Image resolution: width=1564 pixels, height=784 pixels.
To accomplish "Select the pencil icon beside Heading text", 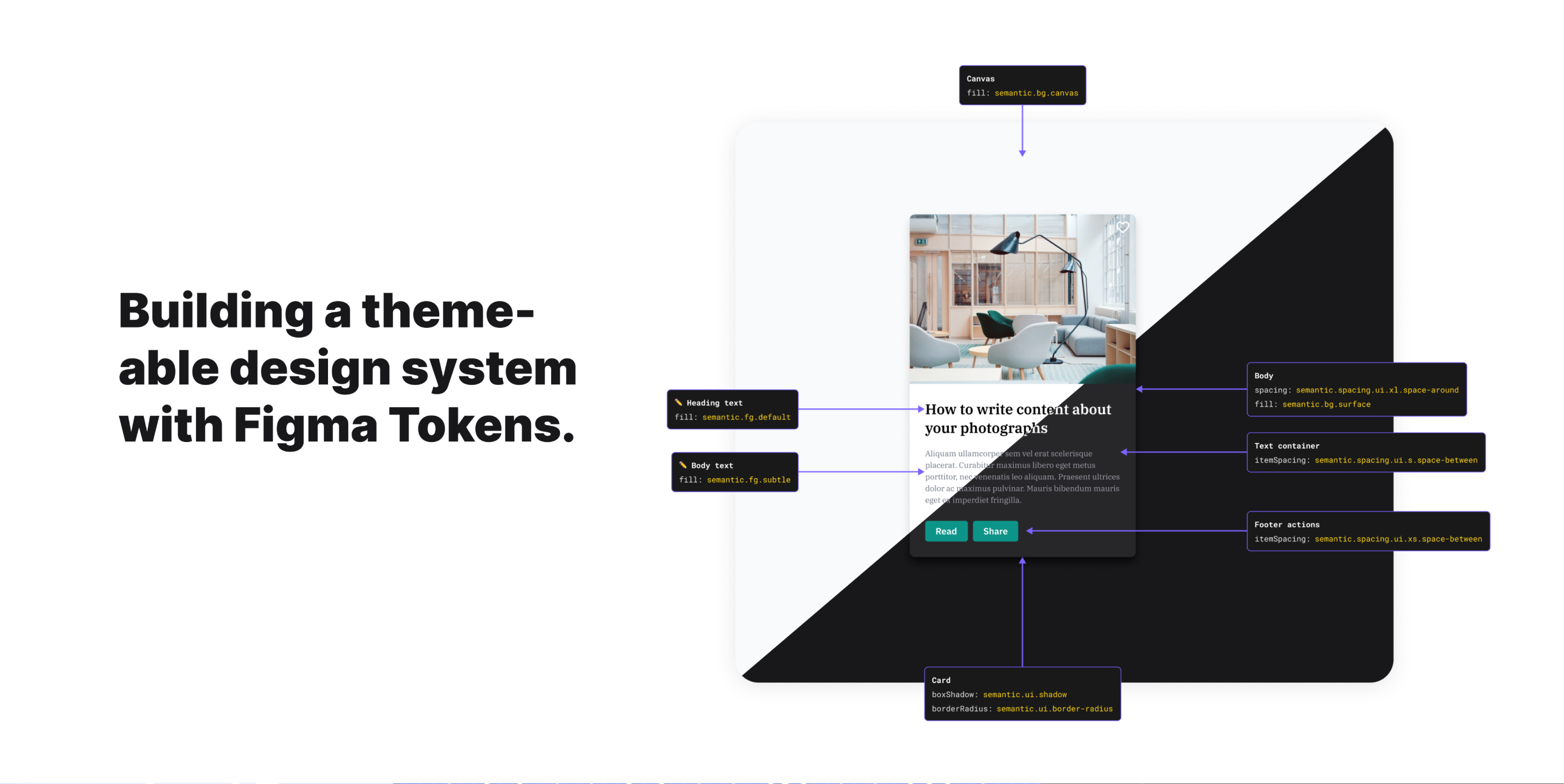I will pos(680,402).
